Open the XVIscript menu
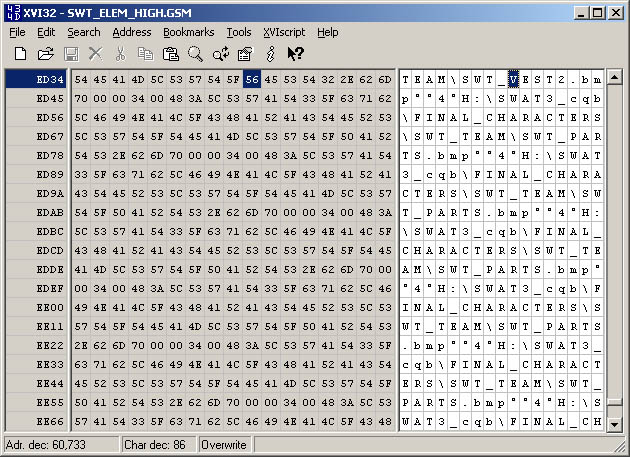Screen dimensions: 630x457 (284, 32)
